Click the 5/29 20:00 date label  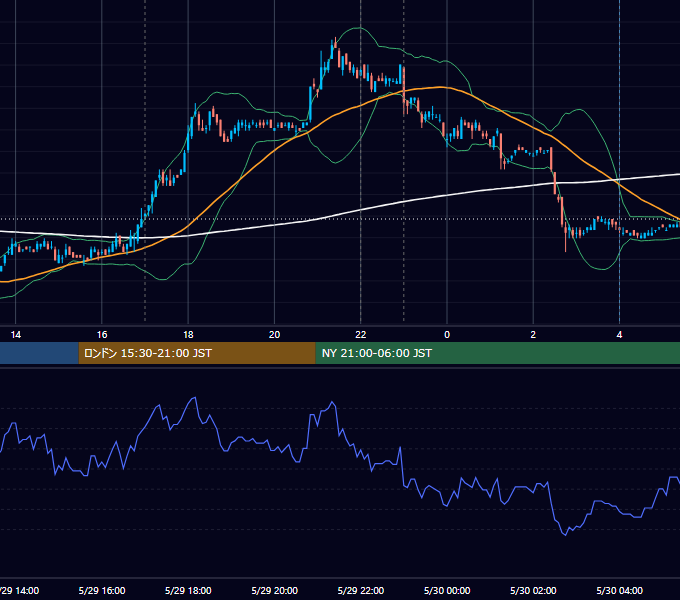click(x=275, y=590)
